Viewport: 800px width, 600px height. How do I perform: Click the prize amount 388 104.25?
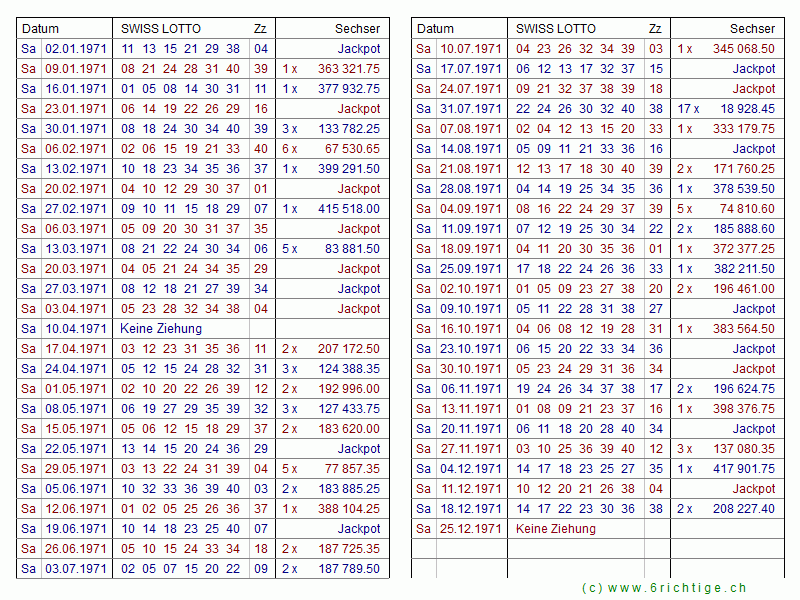349,509
